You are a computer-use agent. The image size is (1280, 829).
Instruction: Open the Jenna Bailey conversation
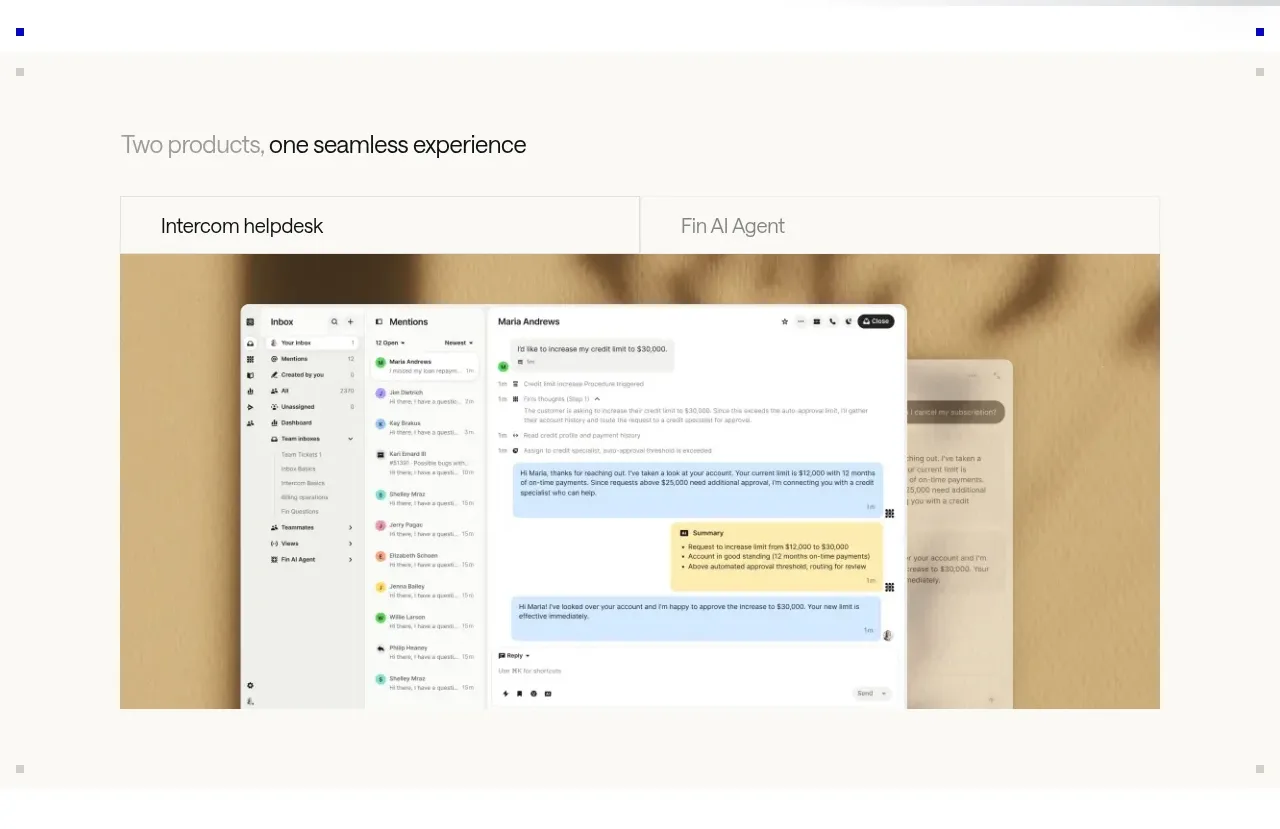click(x=425, y=591)
